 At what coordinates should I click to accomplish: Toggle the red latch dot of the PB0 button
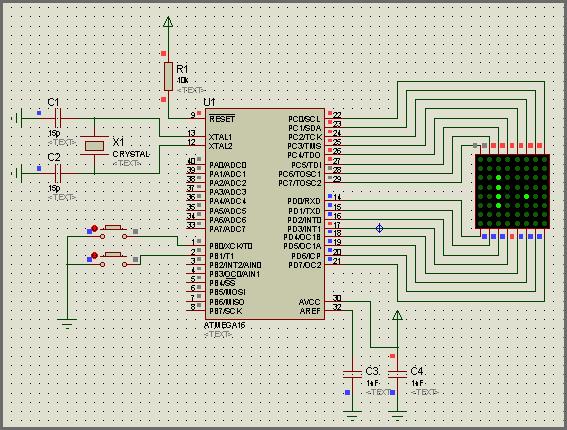click(x=94, y=228)
